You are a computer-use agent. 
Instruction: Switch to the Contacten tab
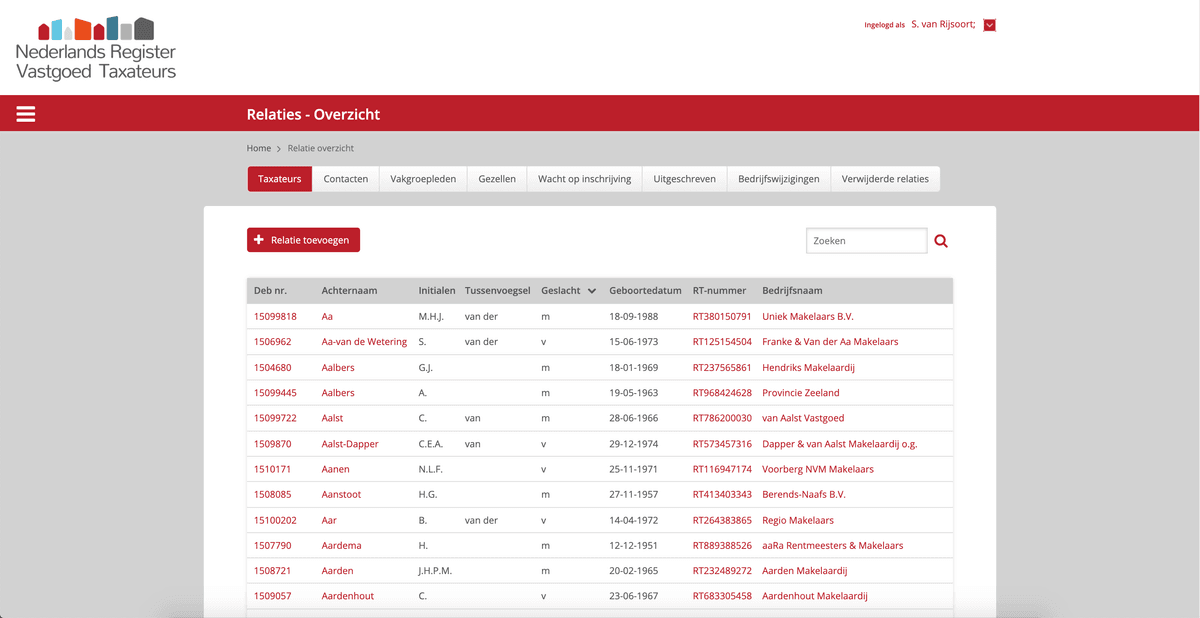click(x=345, y=179)
